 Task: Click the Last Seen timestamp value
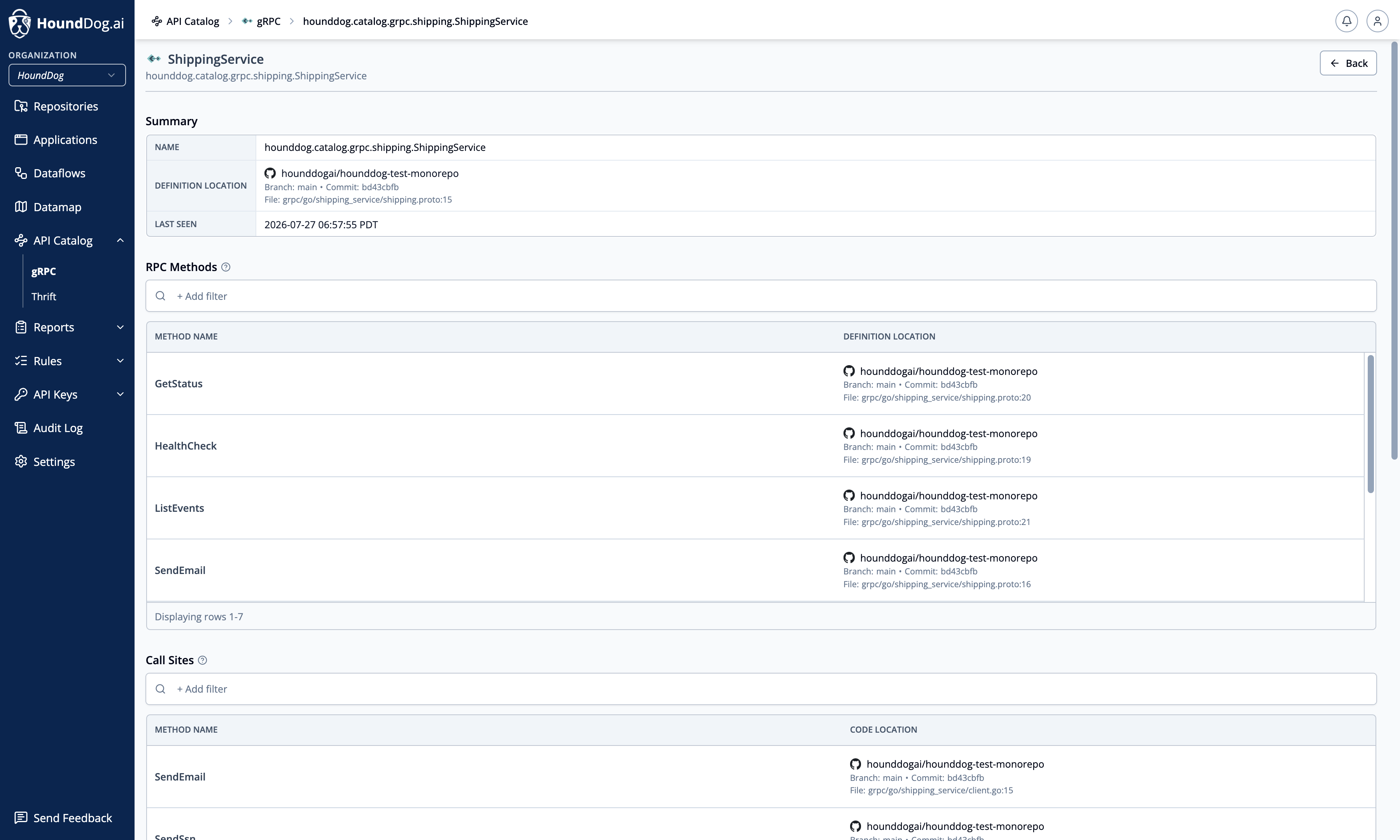321,224
